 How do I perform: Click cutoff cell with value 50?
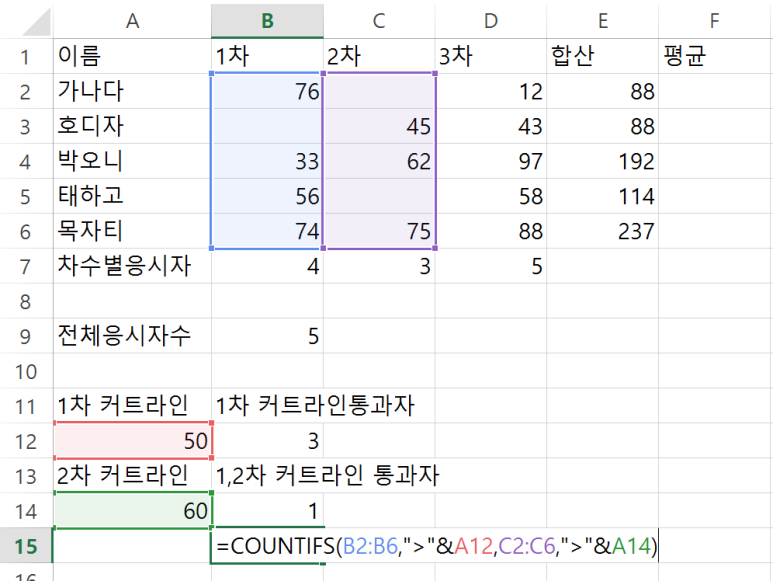(x=132, y=442)
